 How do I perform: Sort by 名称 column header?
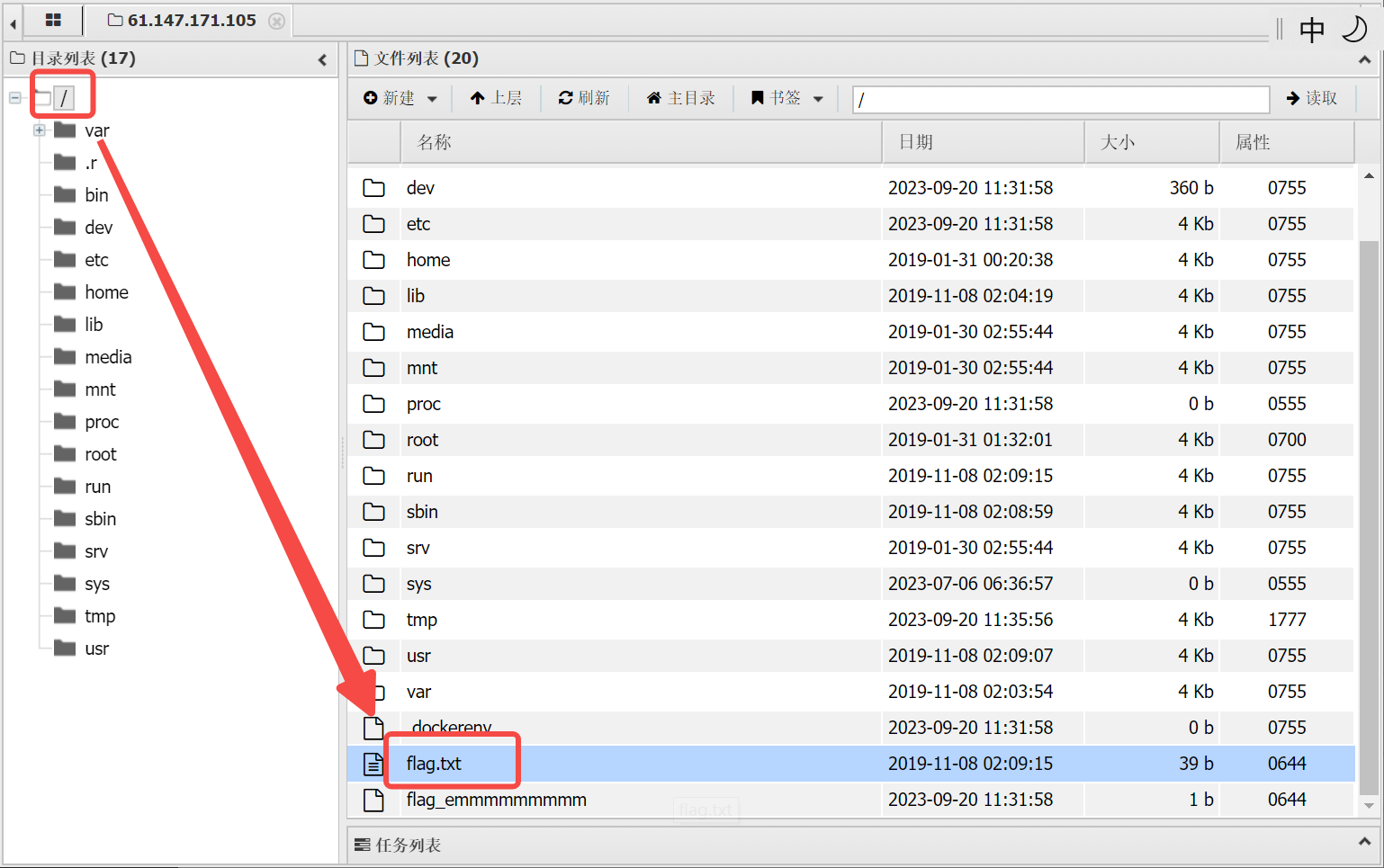[641, 142]
